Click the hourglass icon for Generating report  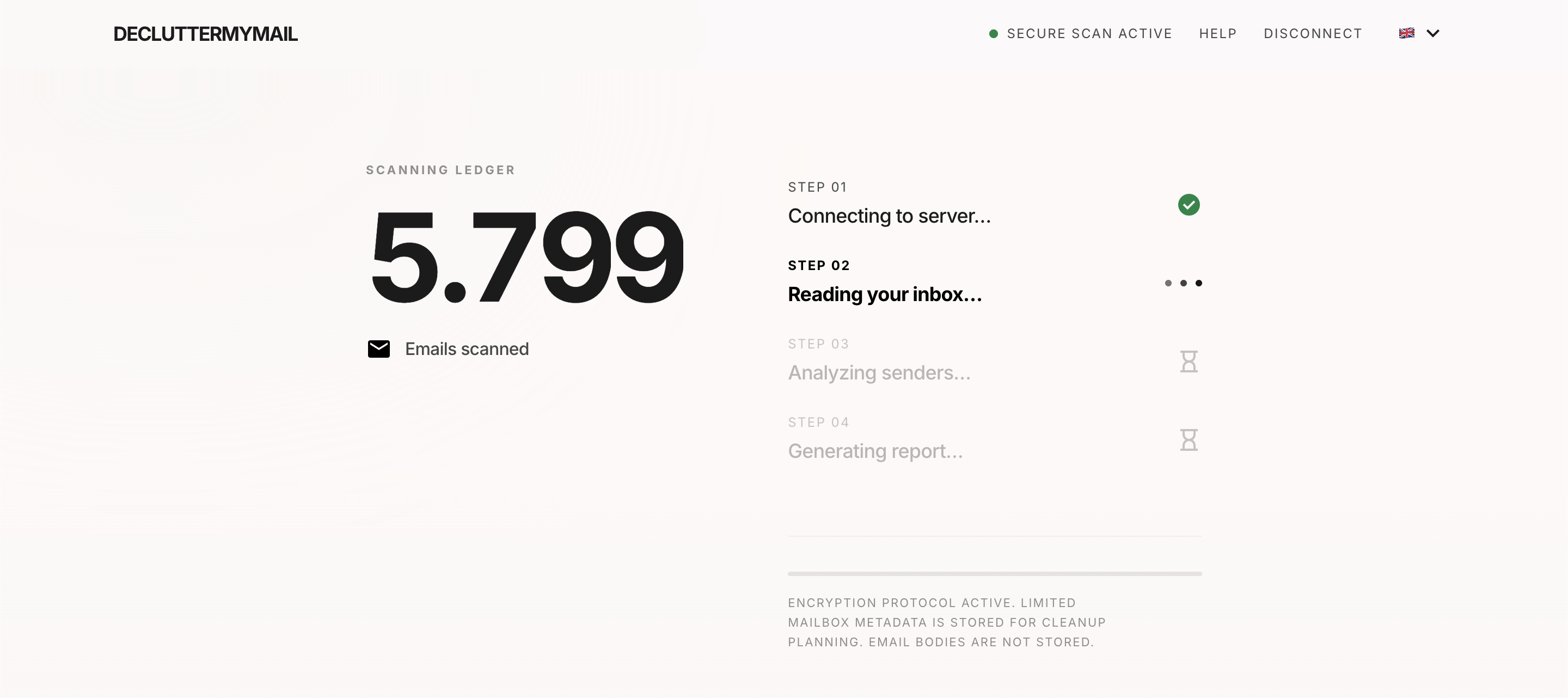tap(1189, 440)
